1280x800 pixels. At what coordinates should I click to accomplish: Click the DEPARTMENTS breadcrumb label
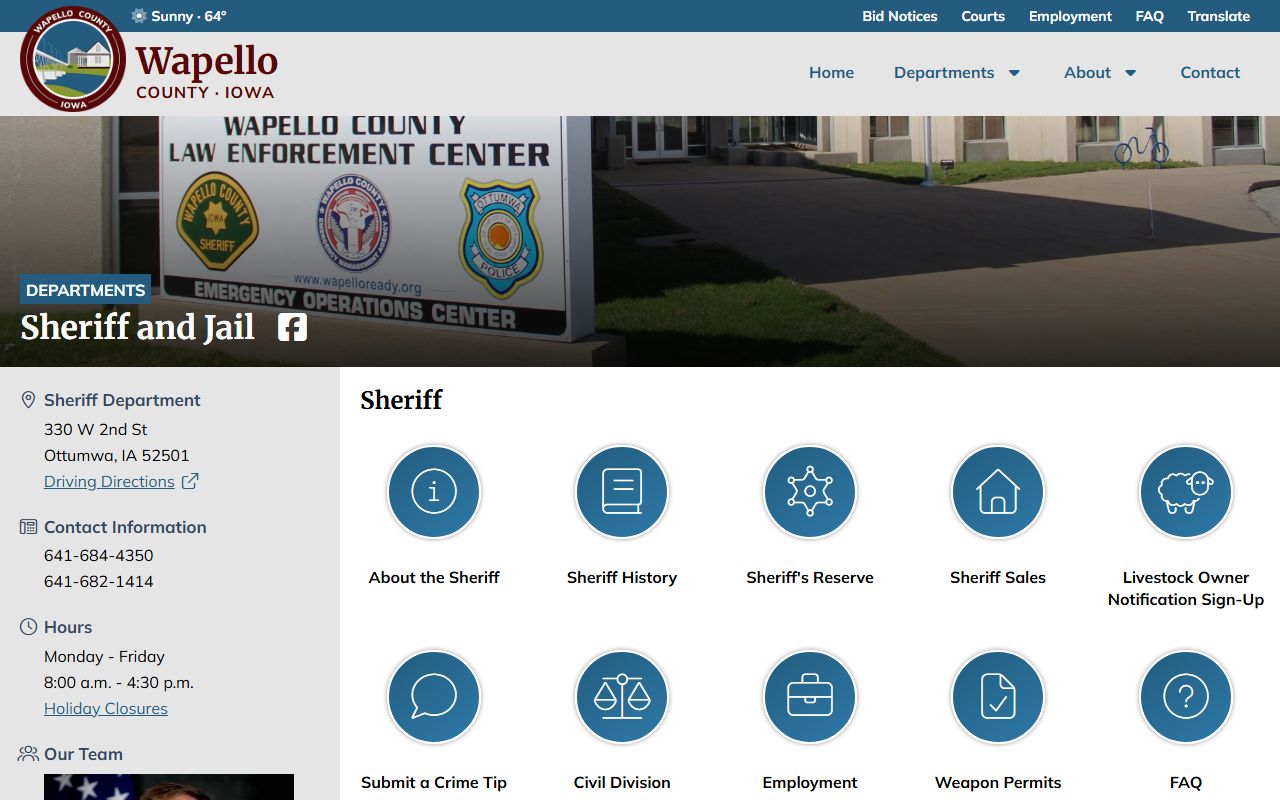click(x=85, y=290)
